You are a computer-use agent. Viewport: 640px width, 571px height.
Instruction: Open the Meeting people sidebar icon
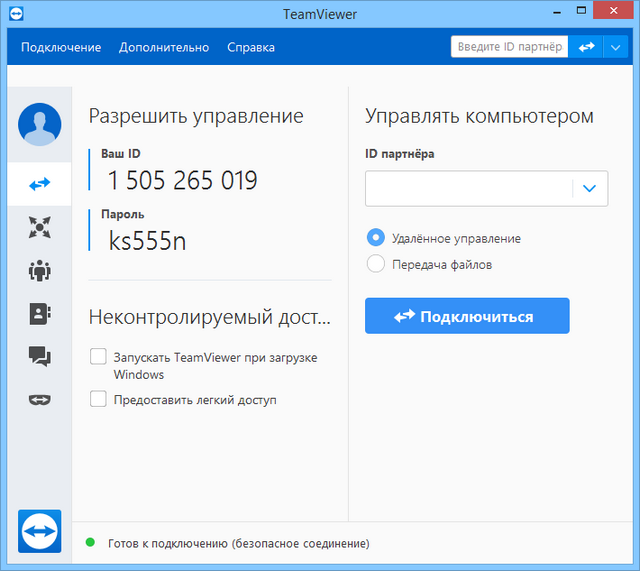pos(39,270)
